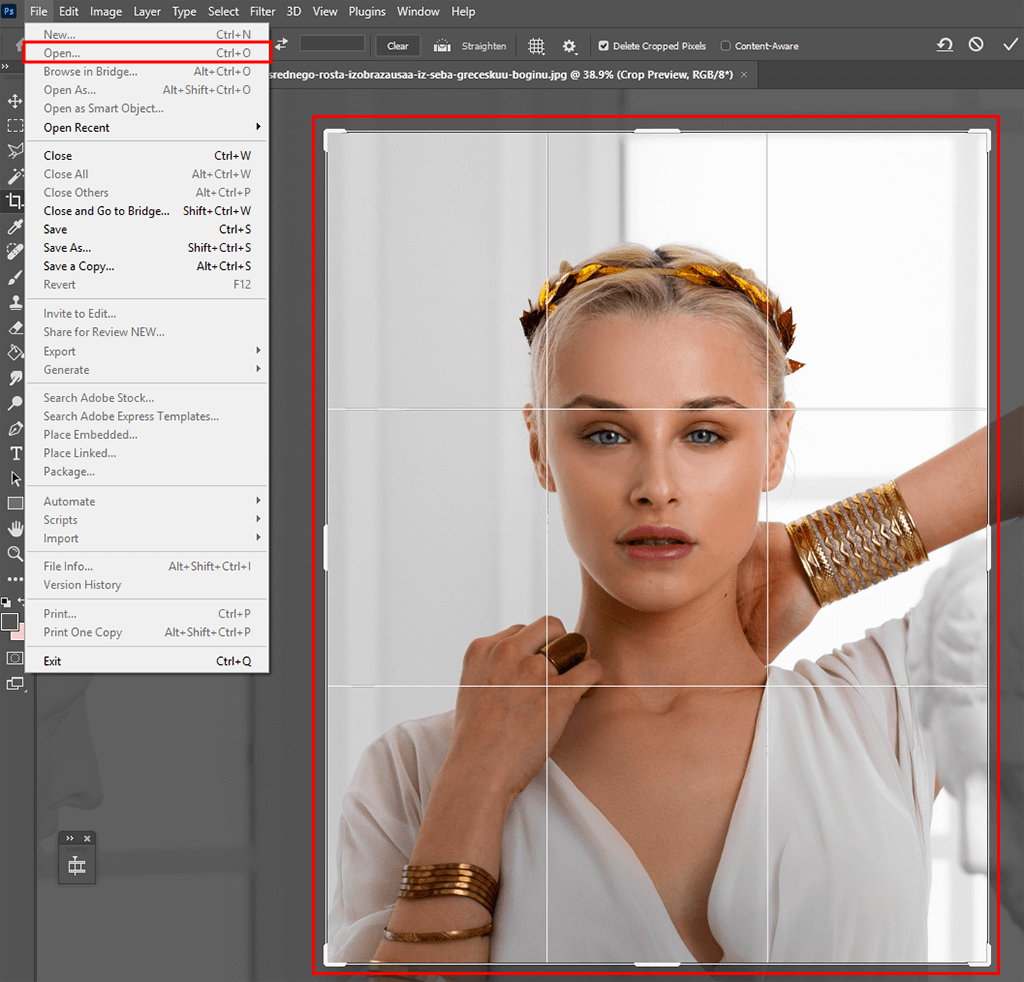Toggle Quick Mask mode
Image resolution: width=1024 pixels, height=982 pixels.
tap(15, 657)
